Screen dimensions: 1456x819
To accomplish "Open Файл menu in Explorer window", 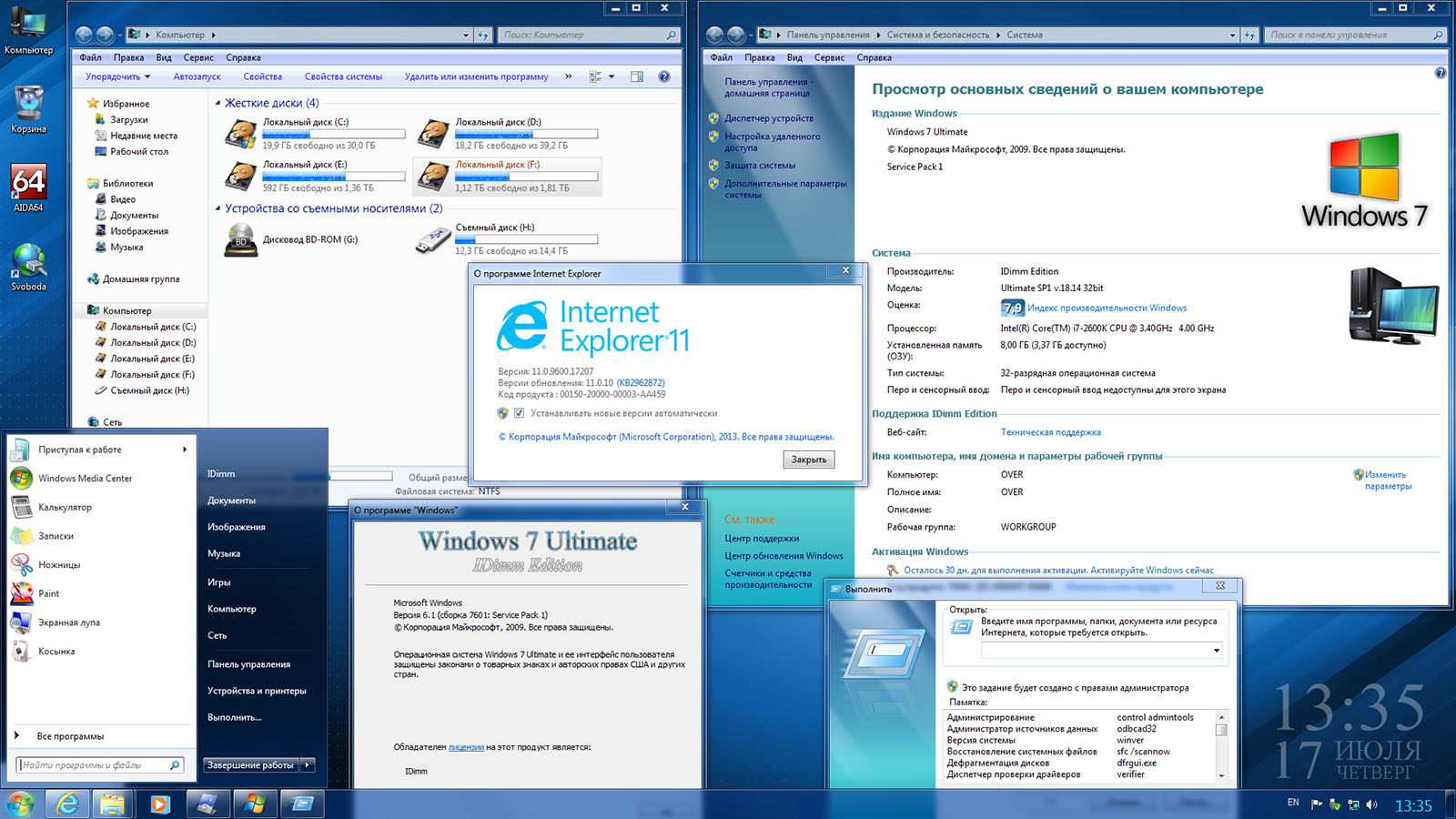I will click(90, 57).
